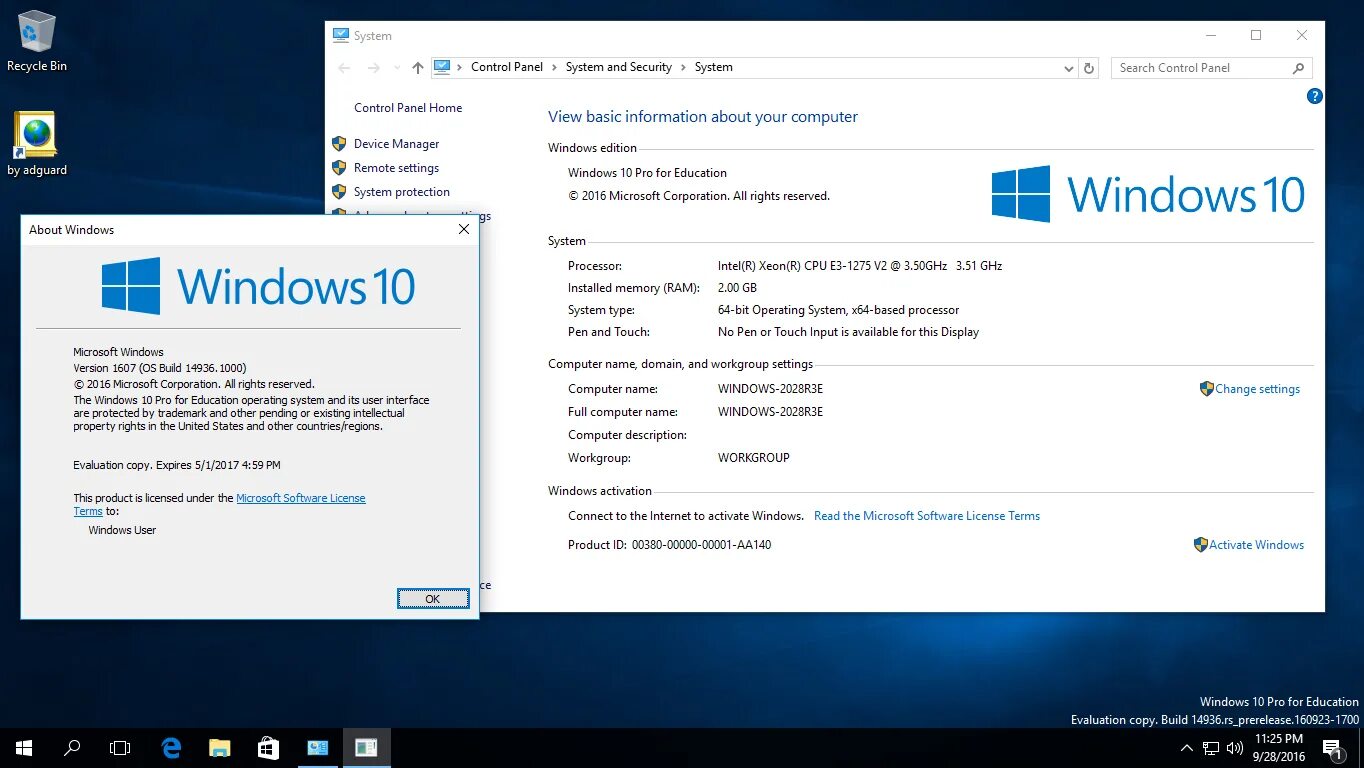Click the System window title icon

coord(341,35)
